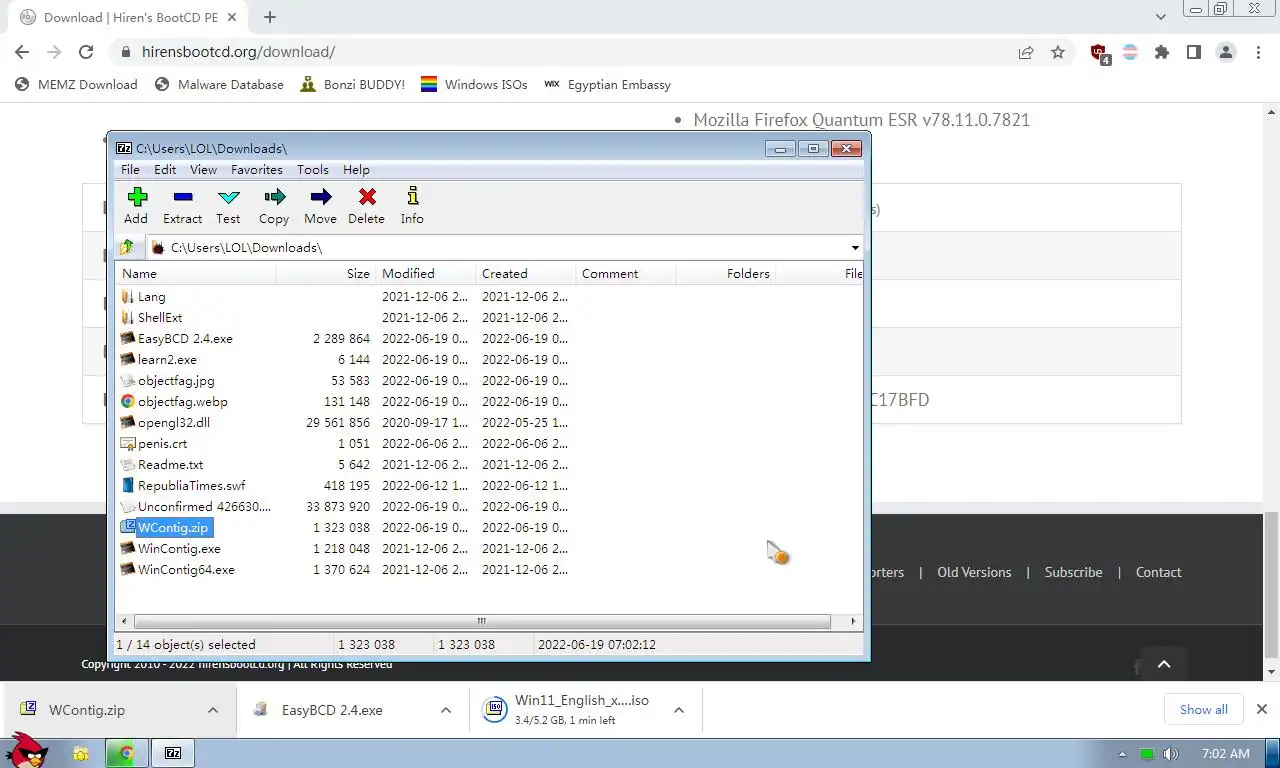Open the Edit menu in 7-Zip
Image resolution: width=1280 pixels, height=768 pixels.
pyautogui.click(x=165, y=170)
